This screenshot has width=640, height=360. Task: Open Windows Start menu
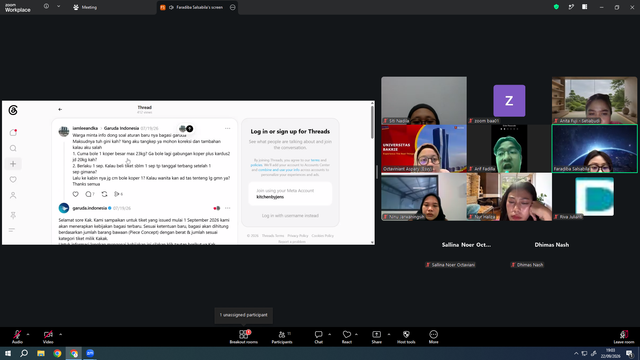8,353
